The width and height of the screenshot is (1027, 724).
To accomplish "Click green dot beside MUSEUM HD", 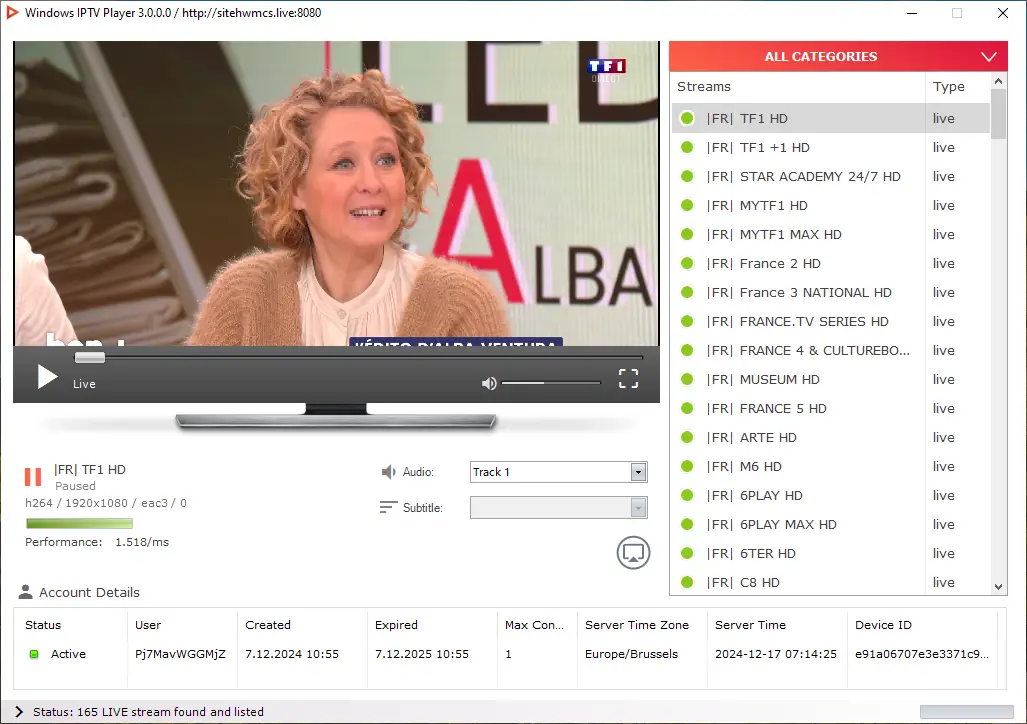I will [x=687, y=379].
